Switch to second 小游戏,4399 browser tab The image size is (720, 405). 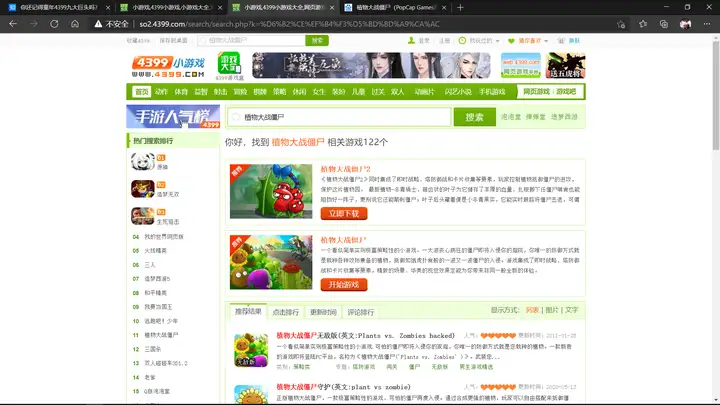pos(170,7)
